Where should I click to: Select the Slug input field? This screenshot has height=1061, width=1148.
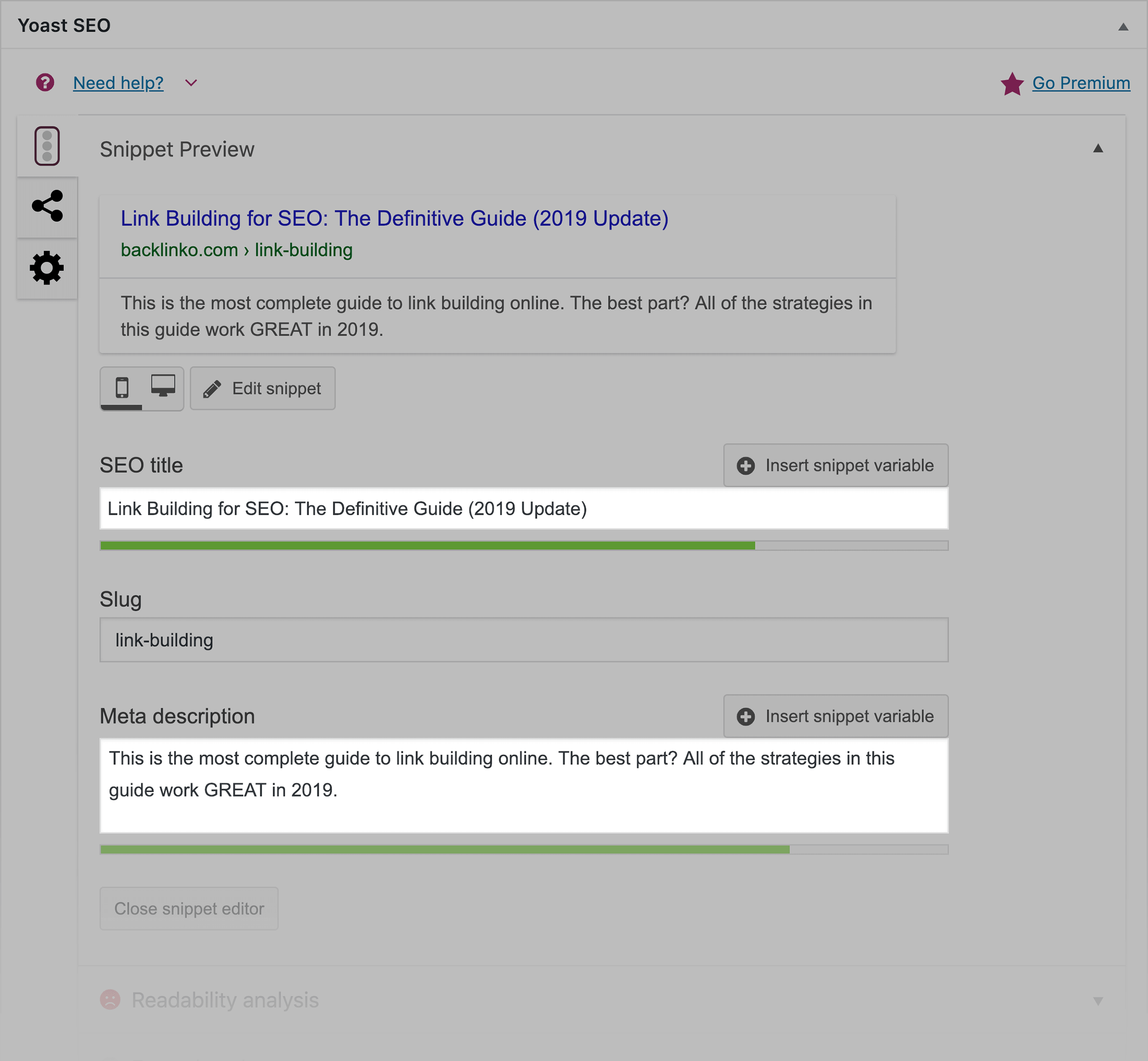tap(523, 638)
